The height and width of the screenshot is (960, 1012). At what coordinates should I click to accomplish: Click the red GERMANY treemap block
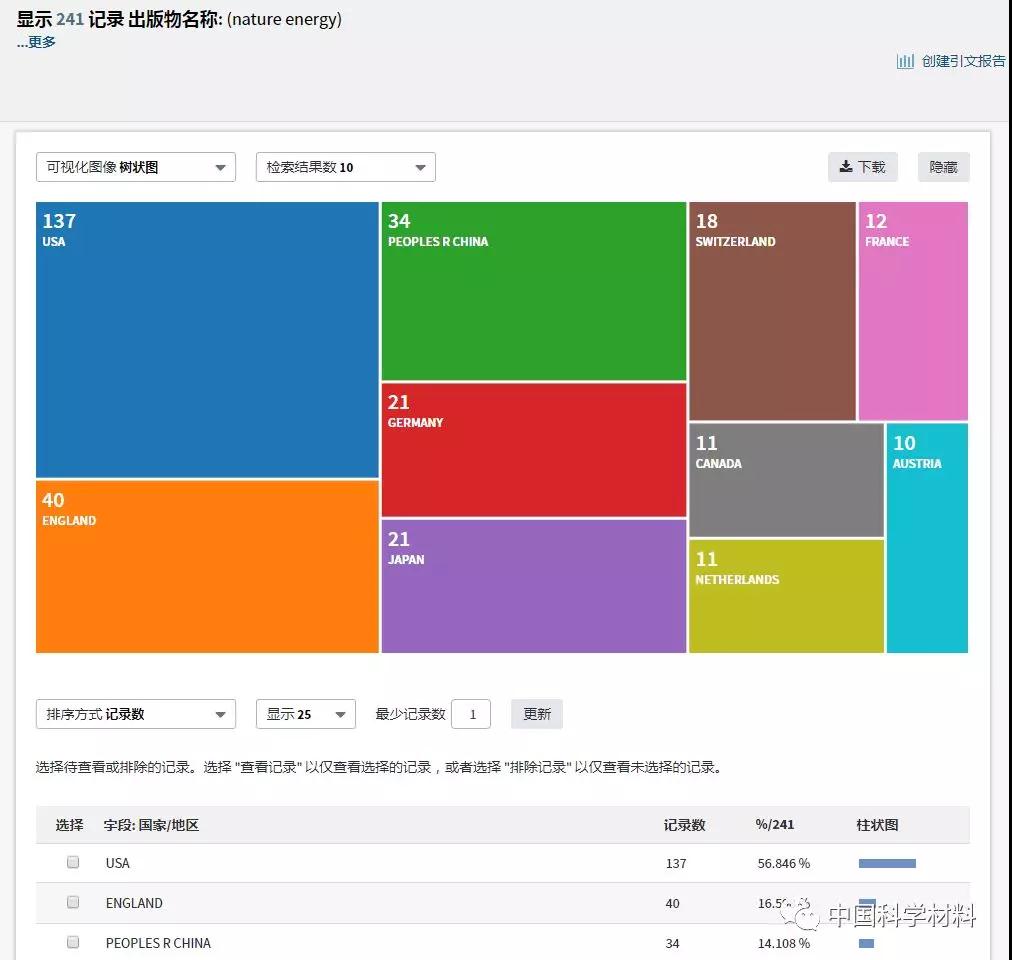click(533, 450)
